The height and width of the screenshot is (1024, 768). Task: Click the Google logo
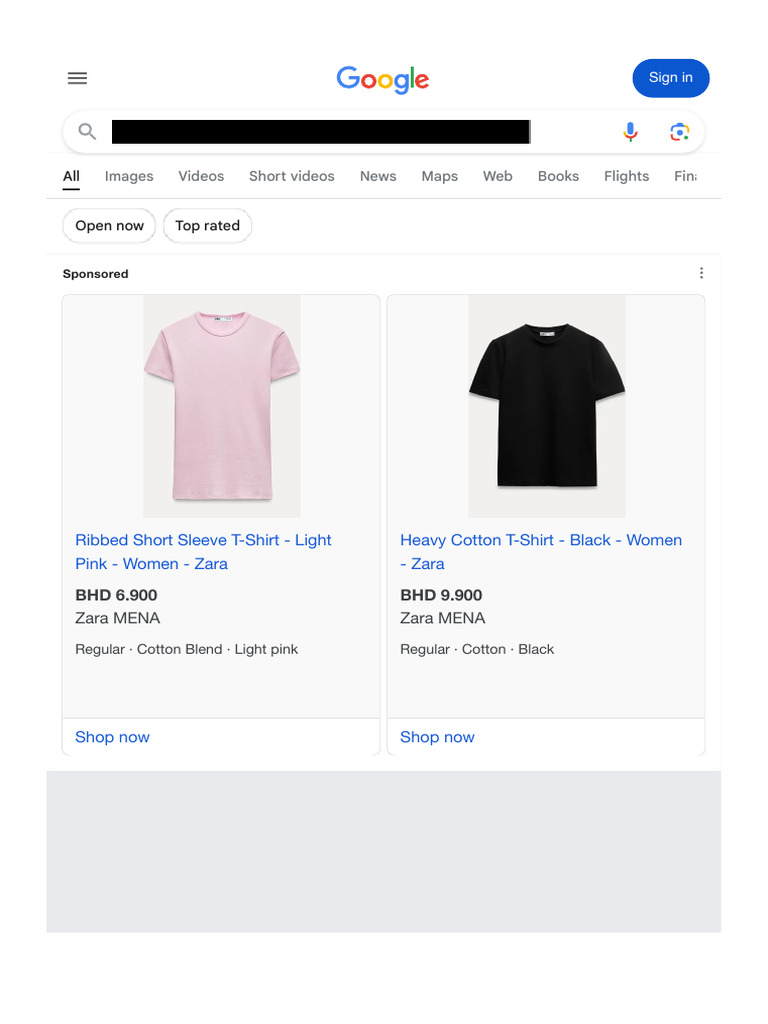tap(383, 79)
